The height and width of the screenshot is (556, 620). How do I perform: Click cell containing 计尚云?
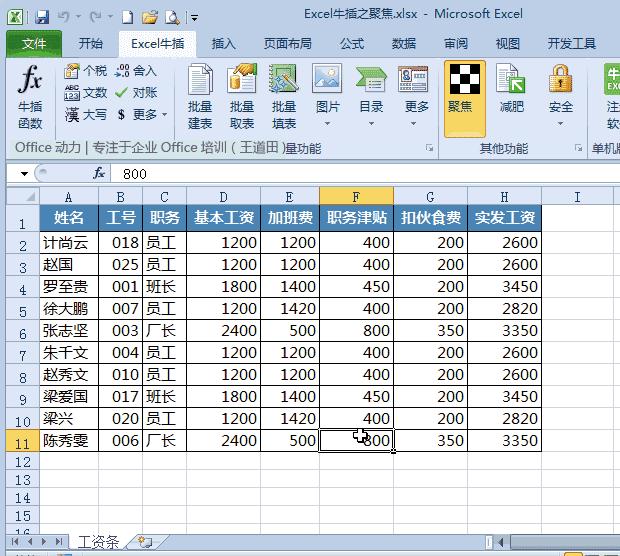69,242
